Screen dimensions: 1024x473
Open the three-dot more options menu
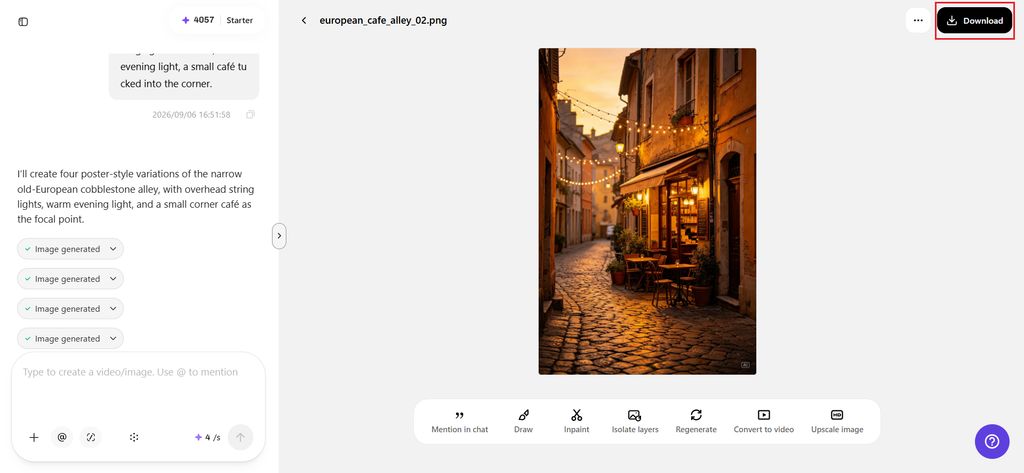pos(918,20)
